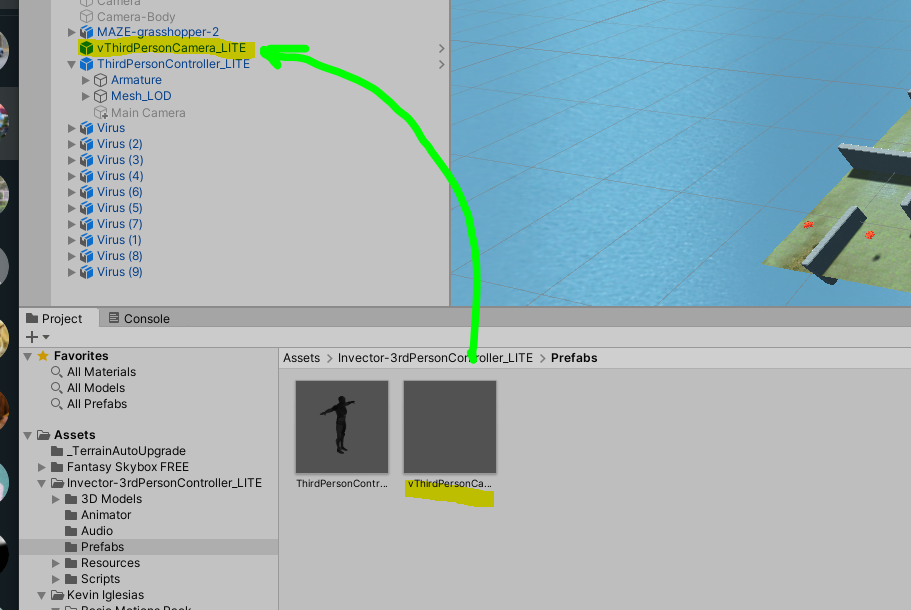Select the ThirdPersonController prefab thumbnail
Image resolution: width=911 pixels, height=610 pixels.
click(341, 426)
